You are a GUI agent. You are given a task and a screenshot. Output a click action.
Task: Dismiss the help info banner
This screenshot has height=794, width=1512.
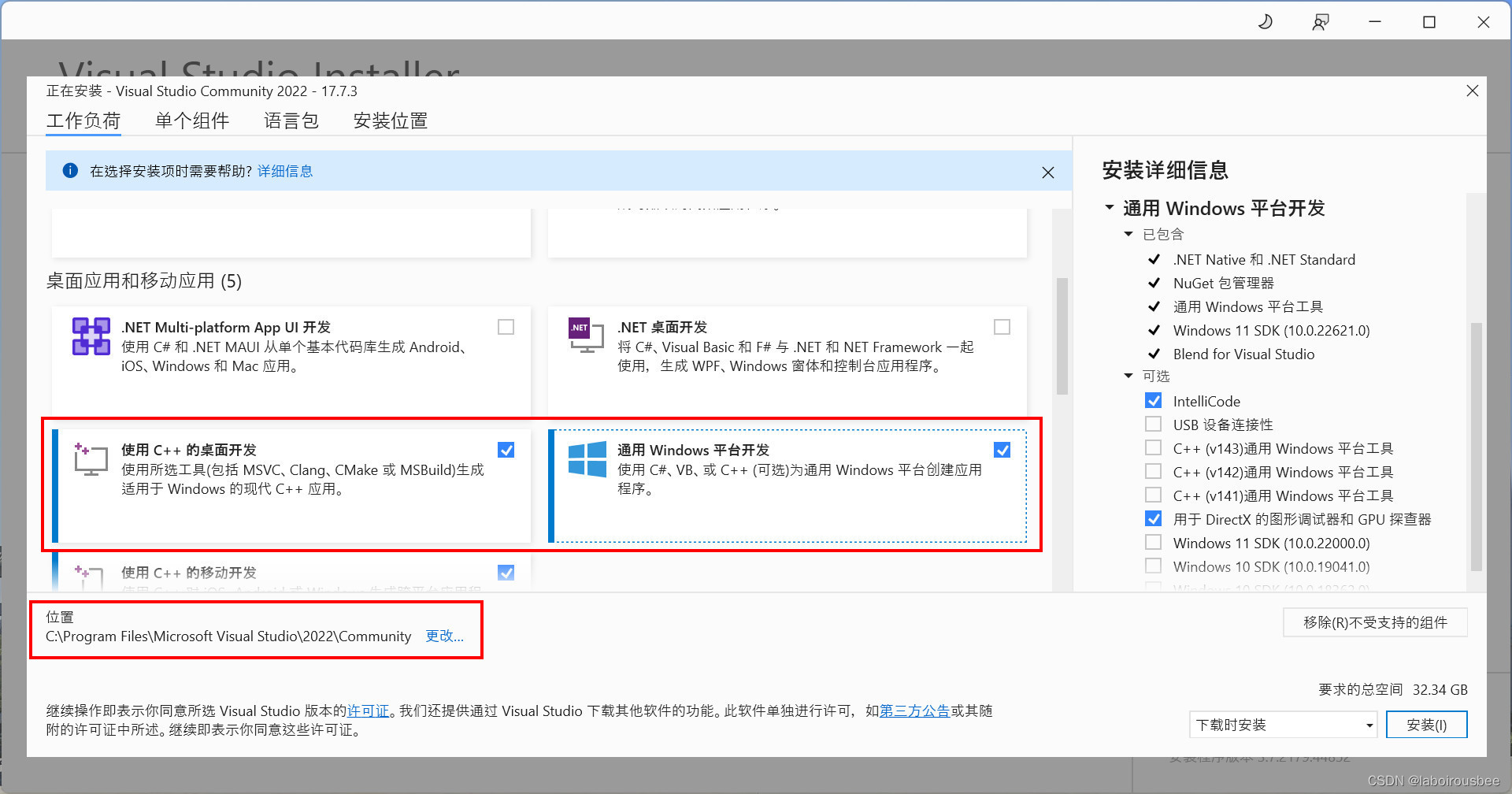[x=1047, y=172]
